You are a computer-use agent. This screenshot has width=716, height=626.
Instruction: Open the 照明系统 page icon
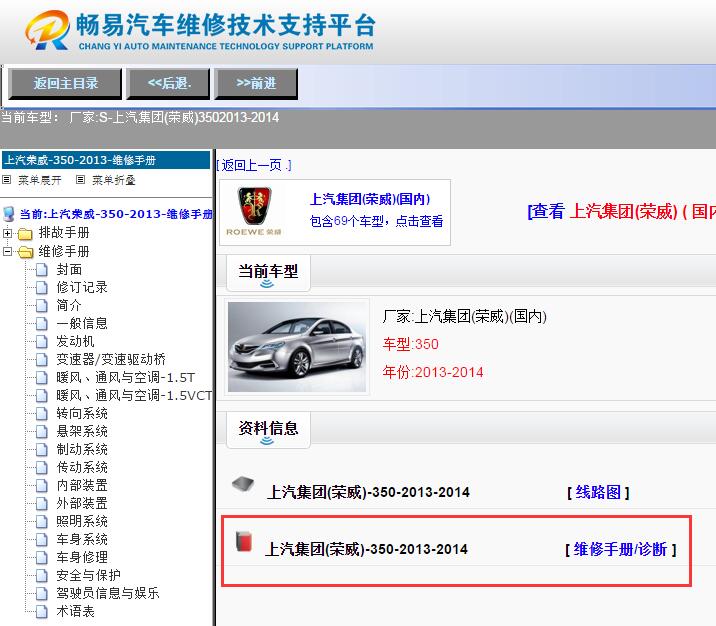[42, 521]
